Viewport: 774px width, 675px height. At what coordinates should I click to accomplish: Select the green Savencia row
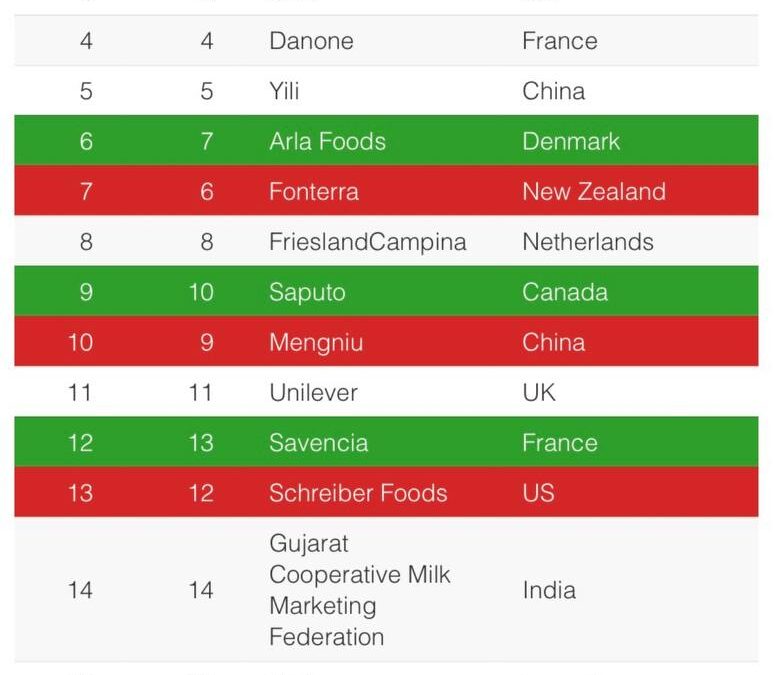[387, 442]
